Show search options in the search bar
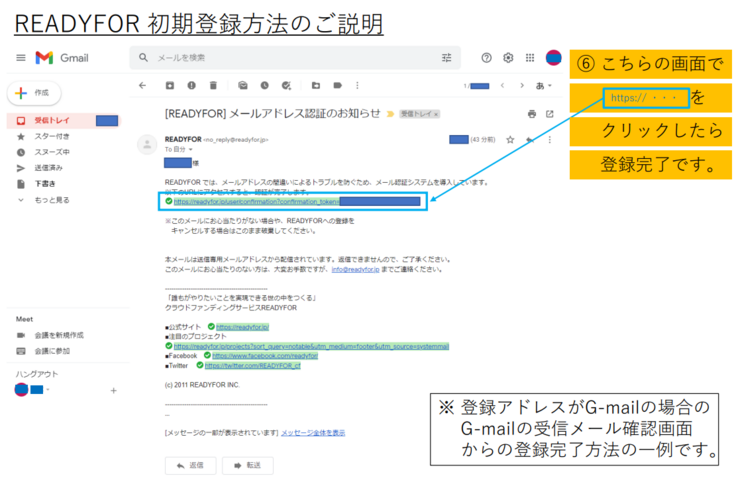736x486 pixels. (x=446, y=58)
